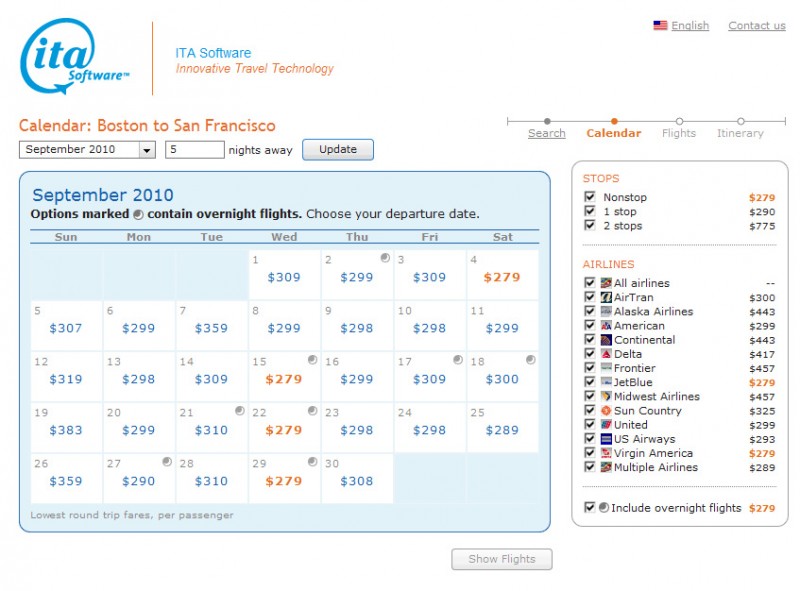The height and width of the screenshot is (591, 800).
Task: Uncheck the Nonstop stops filter
Action: pos(589,197)
